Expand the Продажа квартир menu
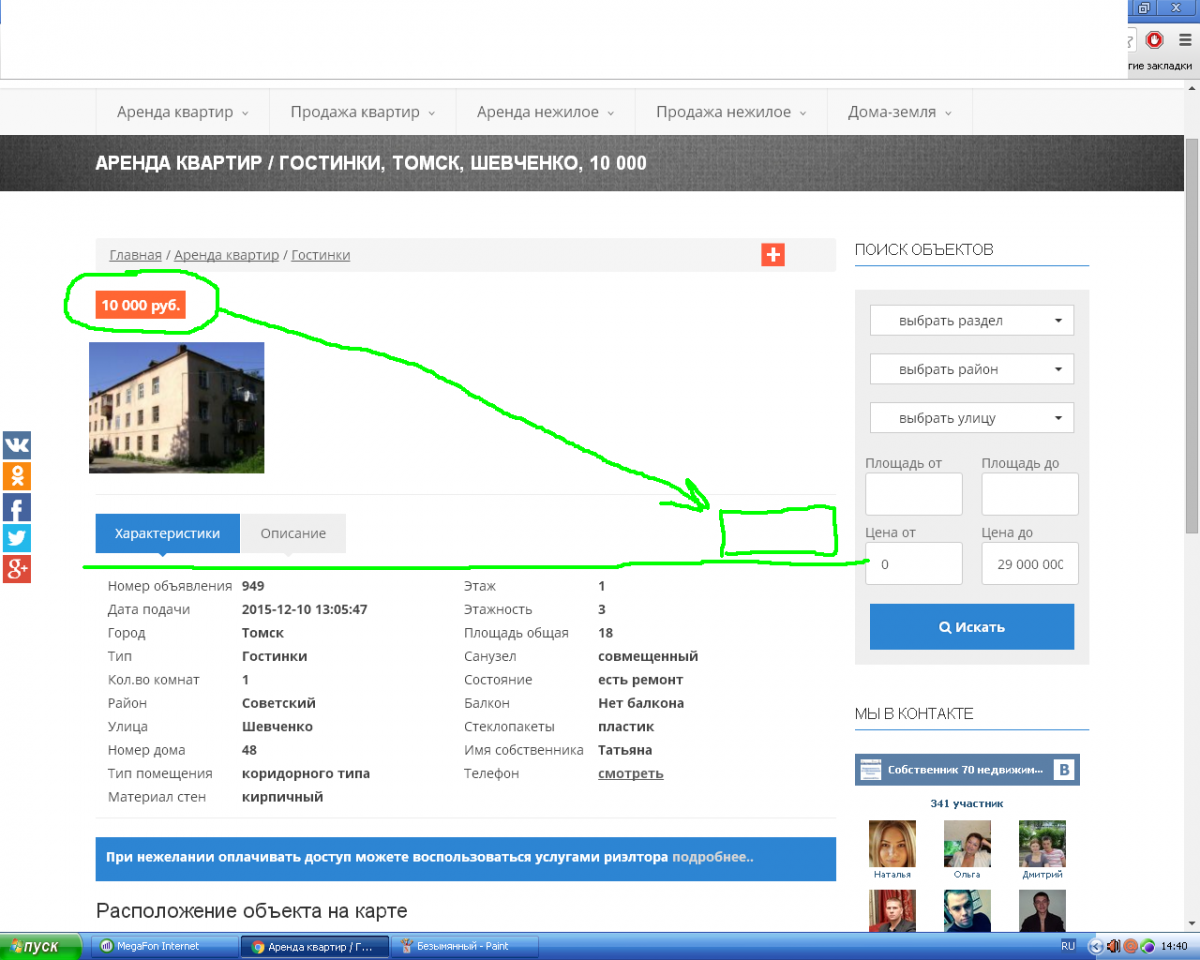The height and width of the screenshot is (960, 1200). coord(363,112)
